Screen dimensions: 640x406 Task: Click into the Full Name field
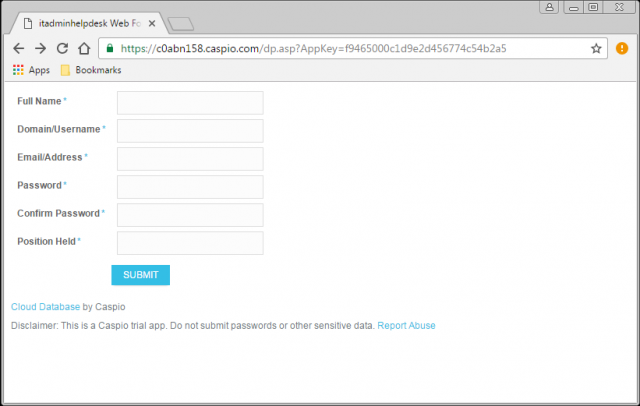[190, 103]
